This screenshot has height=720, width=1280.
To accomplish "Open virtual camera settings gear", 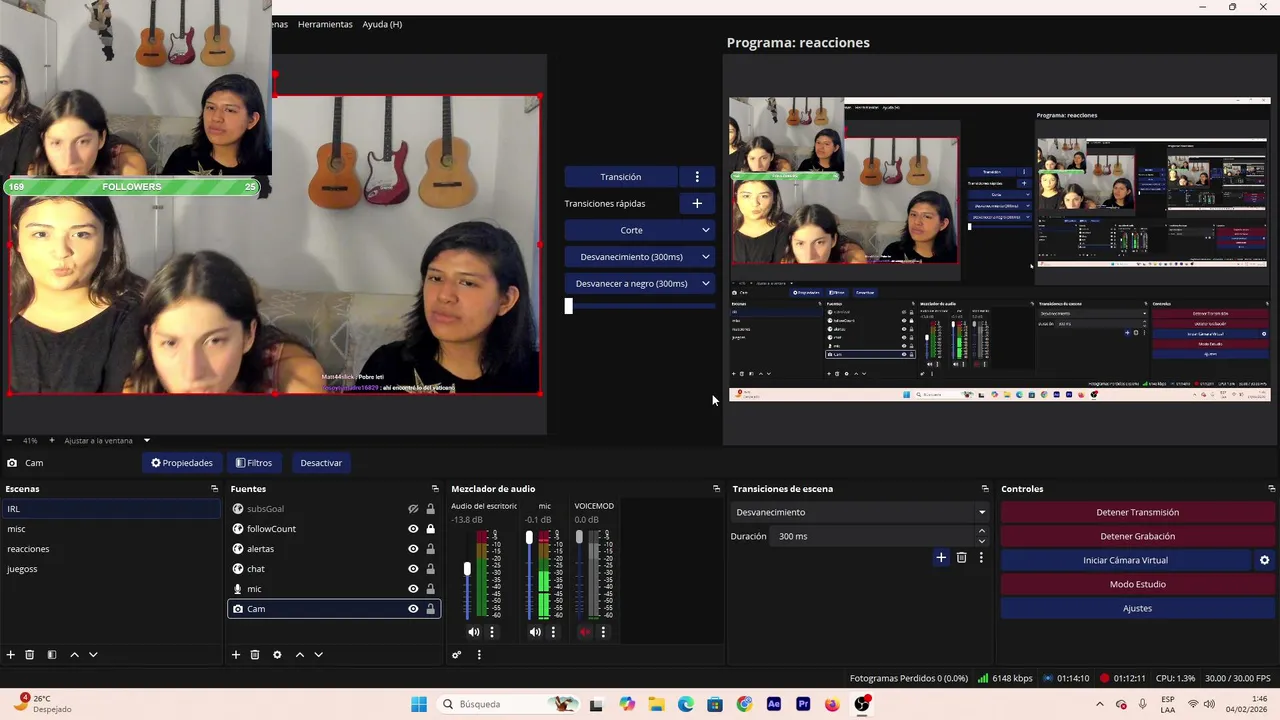I will click(x=1264, y=560).
